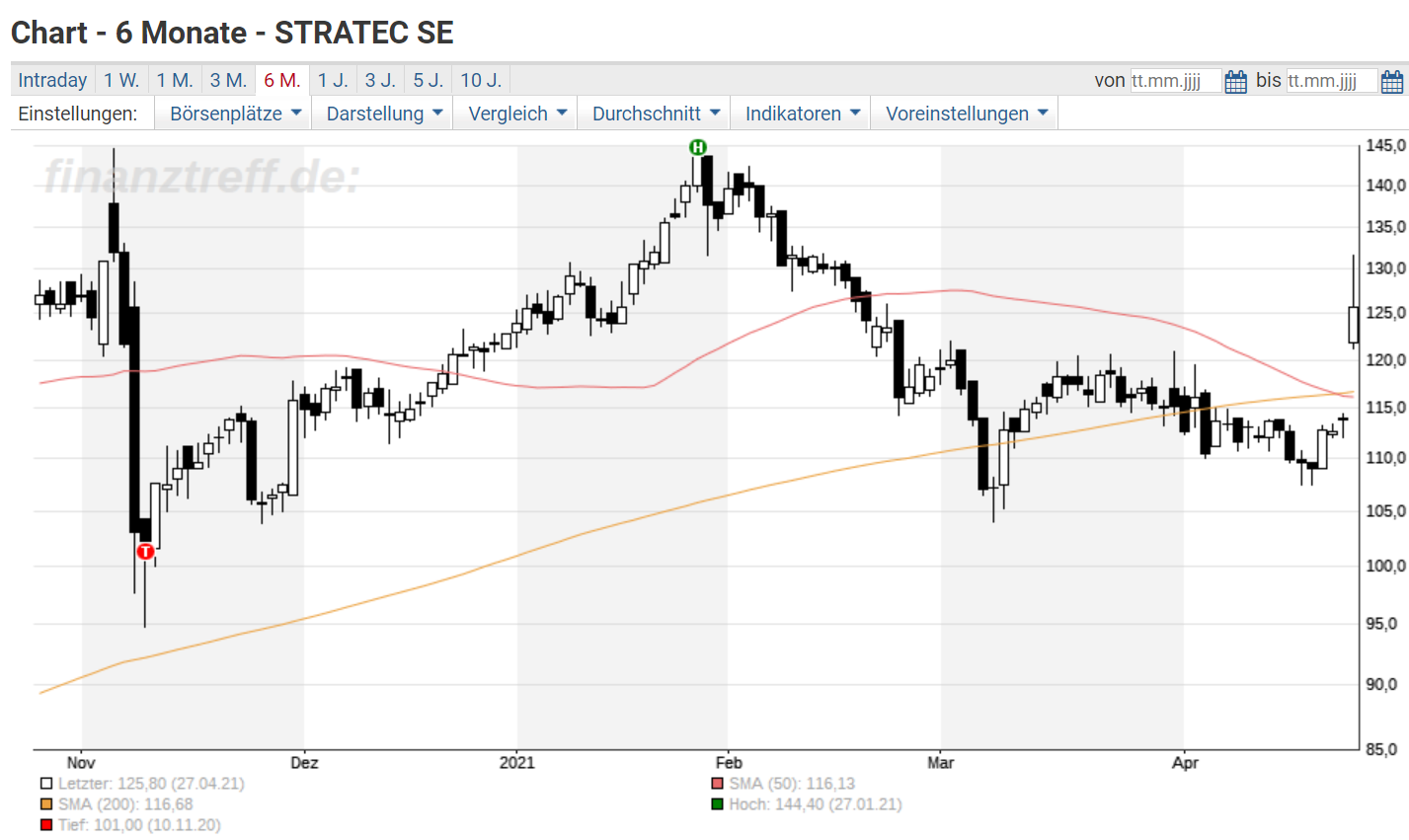Click the white Letzter legend swatch
The width and height of the screenshot is (1409, 840).
point(46,784)
